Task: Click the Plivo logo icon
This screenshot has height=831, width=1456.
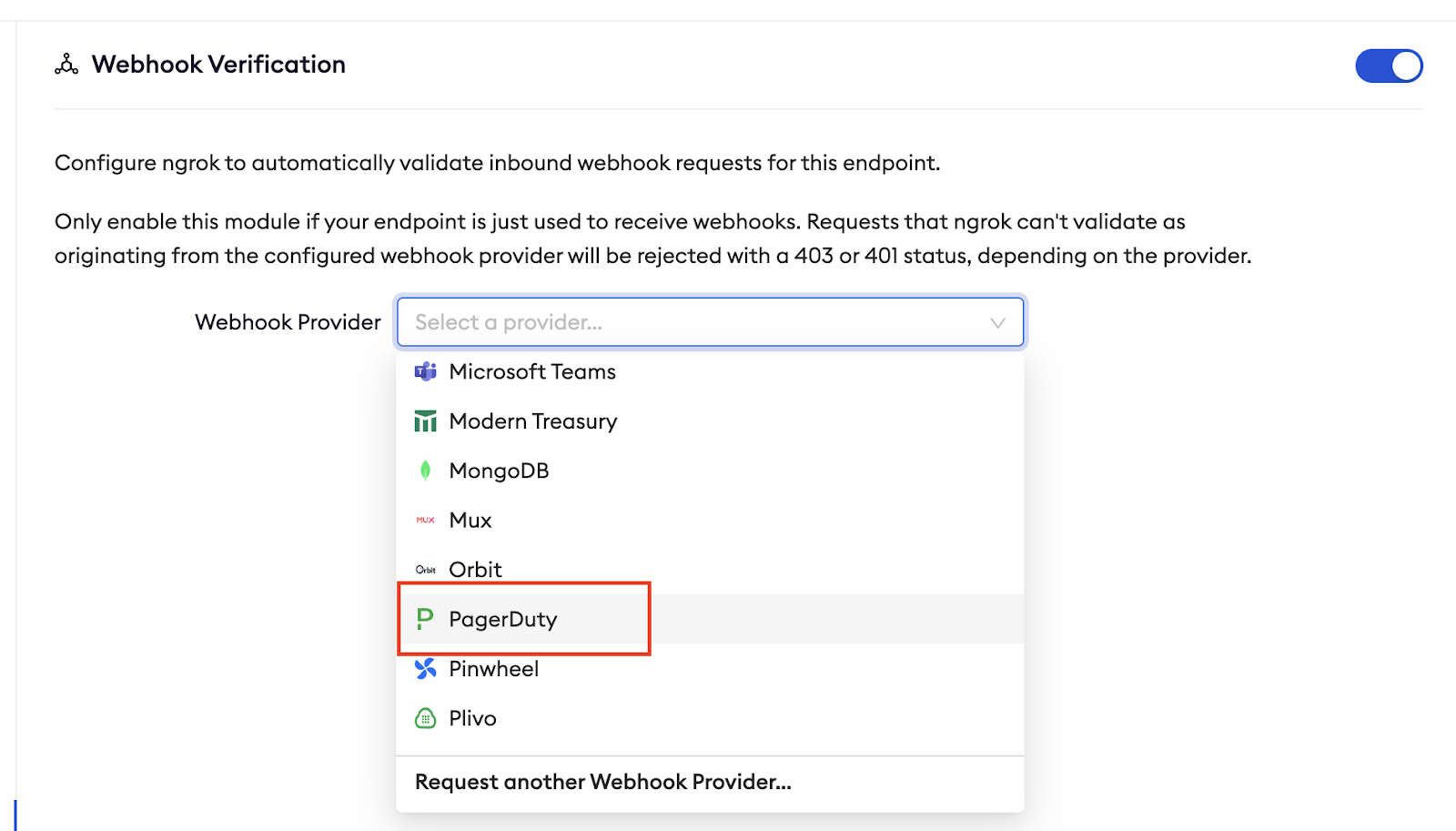Action: point(425,718)
